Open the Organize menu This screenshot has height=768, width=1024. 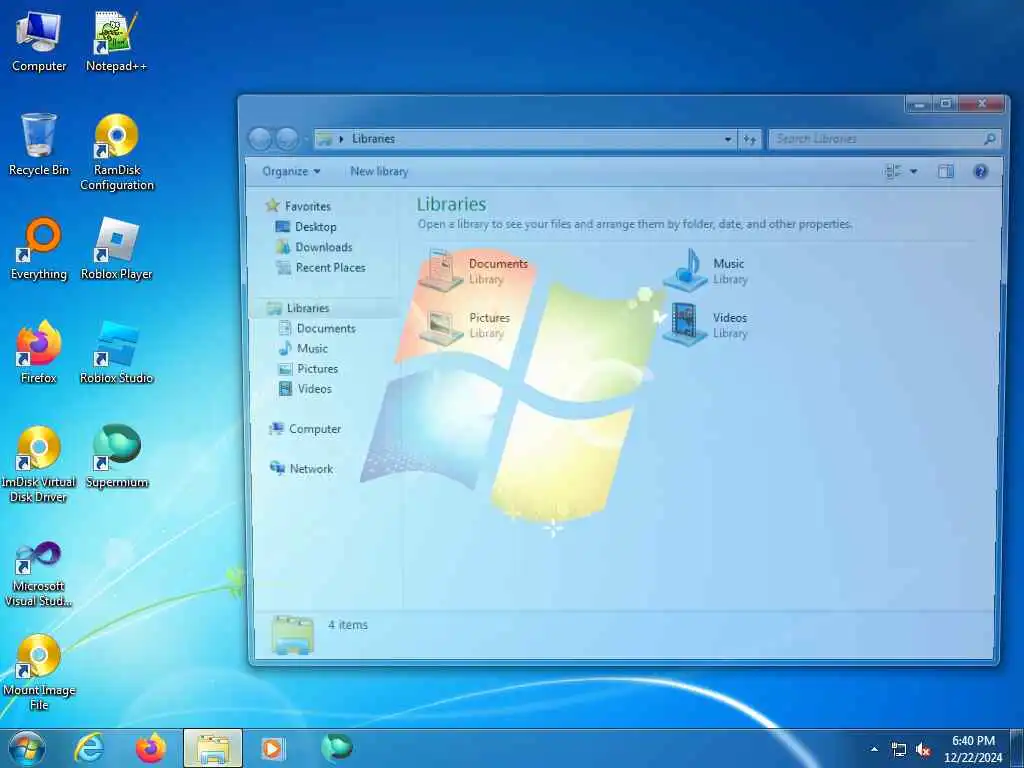(x=291, y=171)
